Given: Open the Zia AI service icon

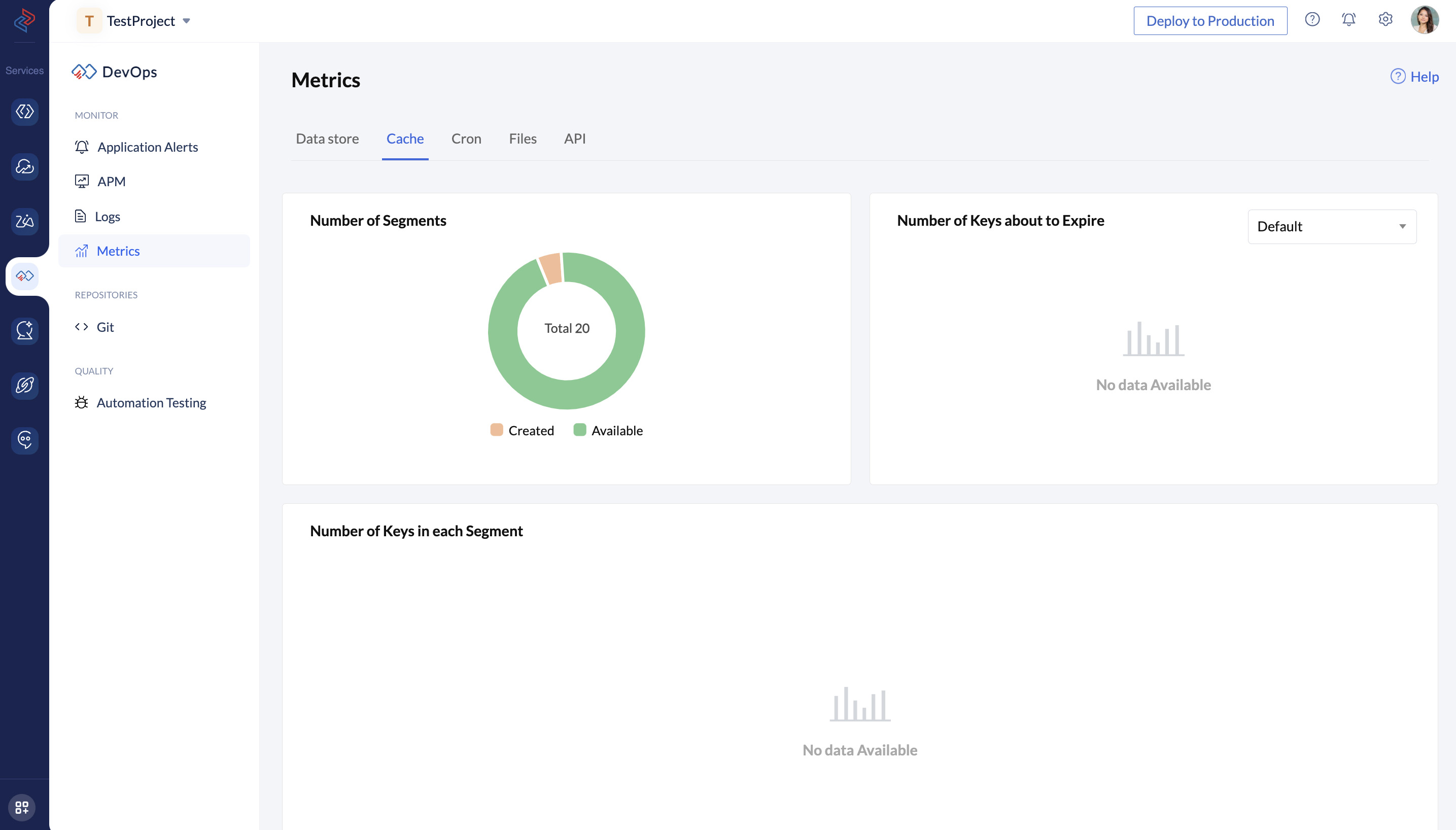Looking at the screenshot, I should [x=24, y=221].
